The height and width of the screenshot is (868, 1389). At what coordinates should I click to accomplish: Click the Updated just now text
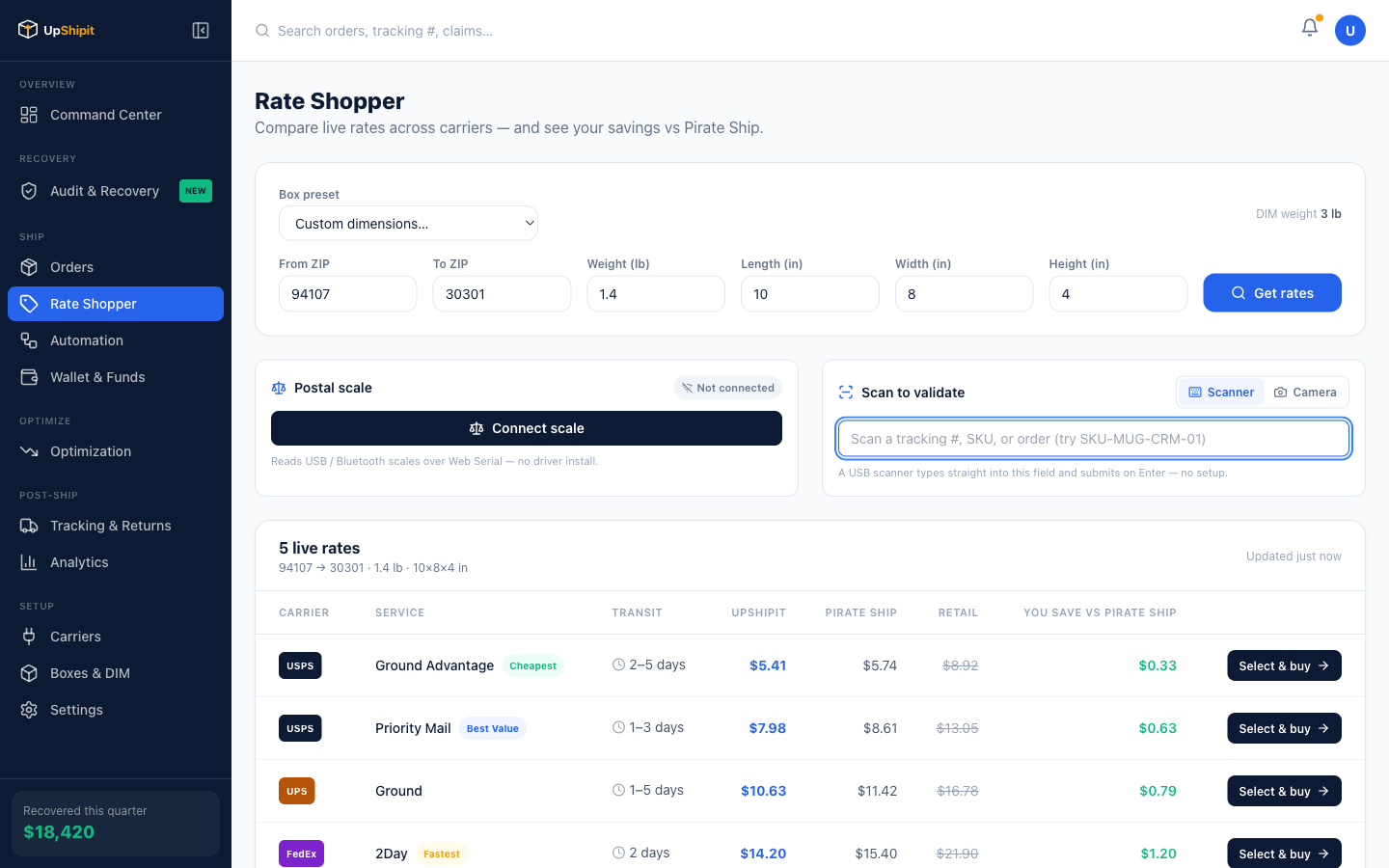click(1294, 556)
